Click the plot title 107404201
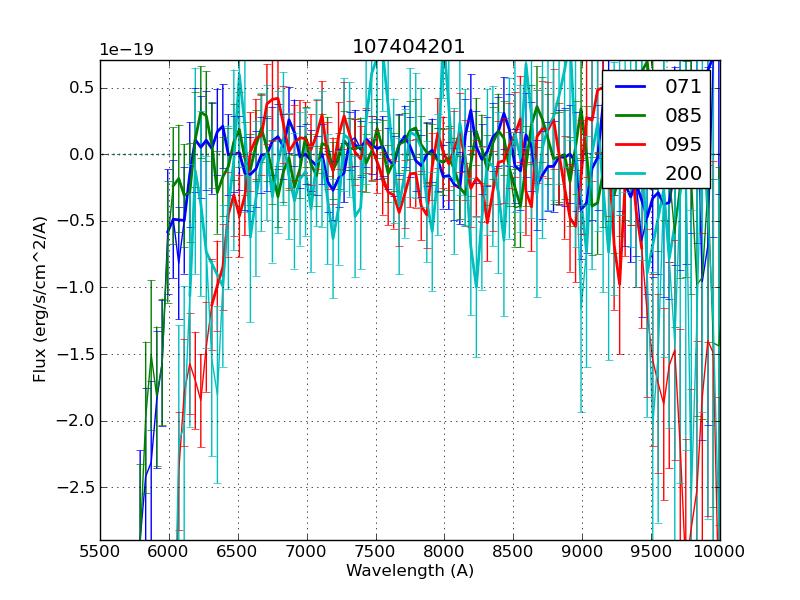 pos(408,47)
